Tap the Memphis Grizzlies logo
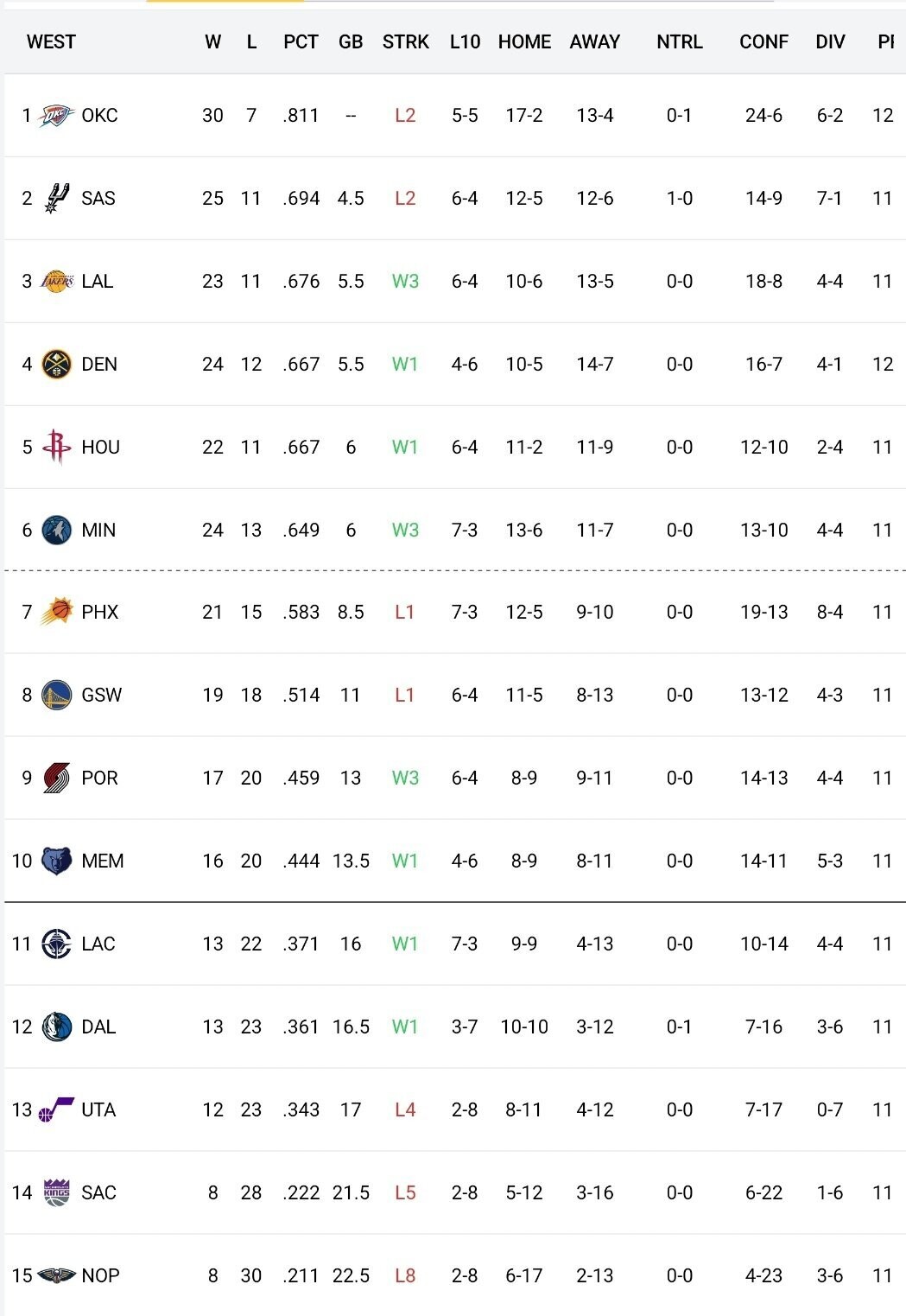 [56, 861]
